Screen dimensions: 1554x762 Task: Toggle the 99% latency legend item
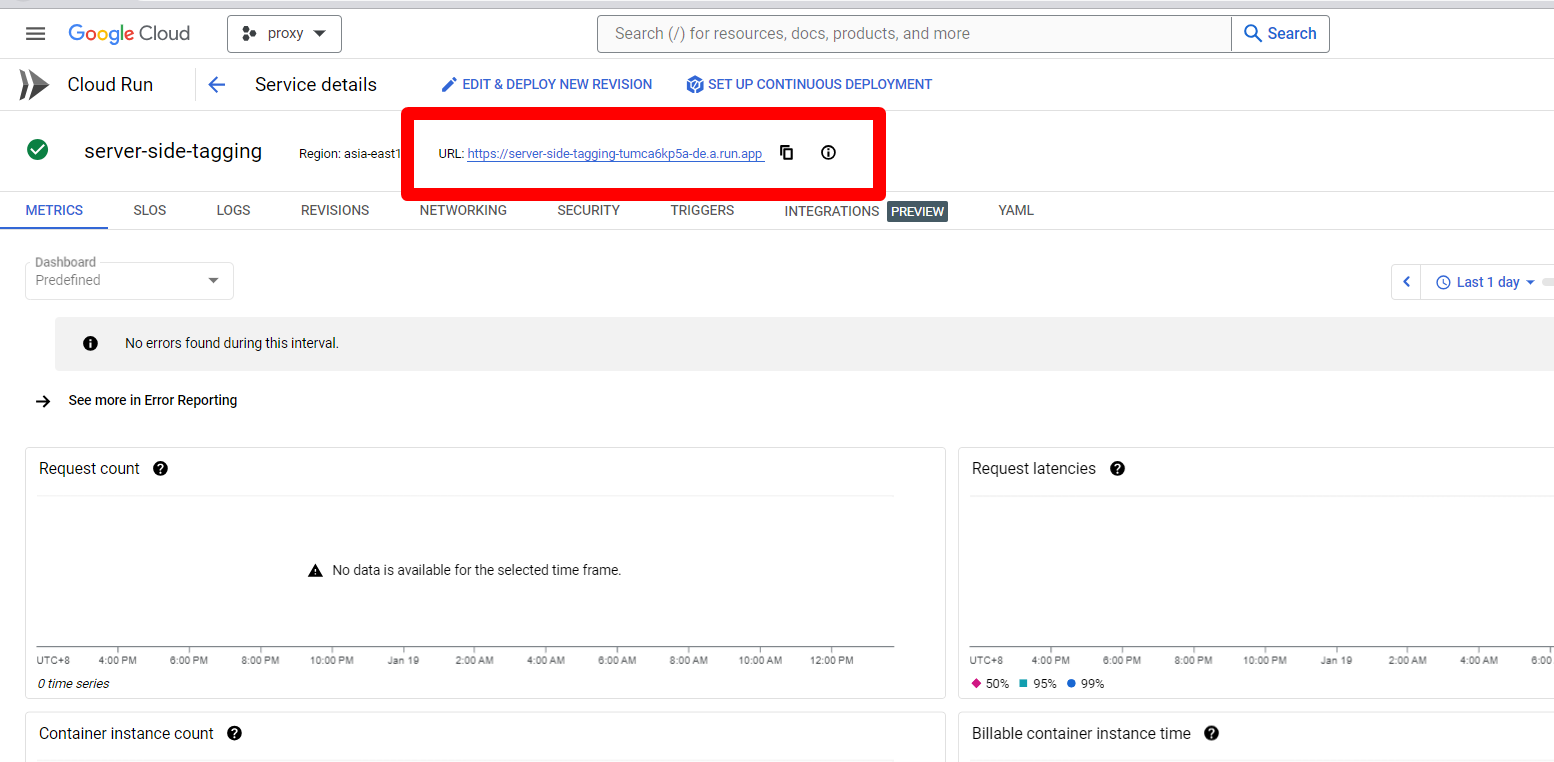point(1085,684)
